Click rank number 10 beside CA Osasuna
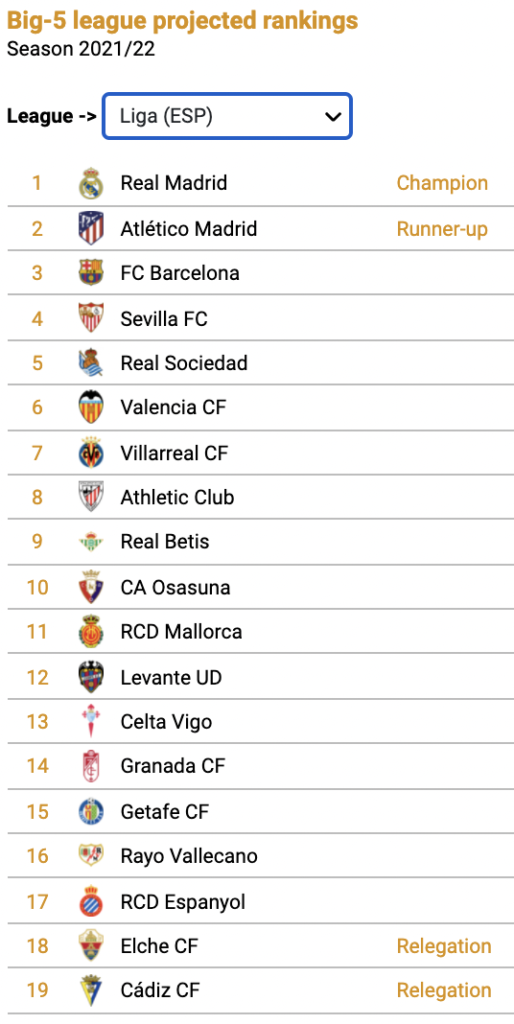Image resolution: width=514 pixels, height=1024 pixels. 37,587
